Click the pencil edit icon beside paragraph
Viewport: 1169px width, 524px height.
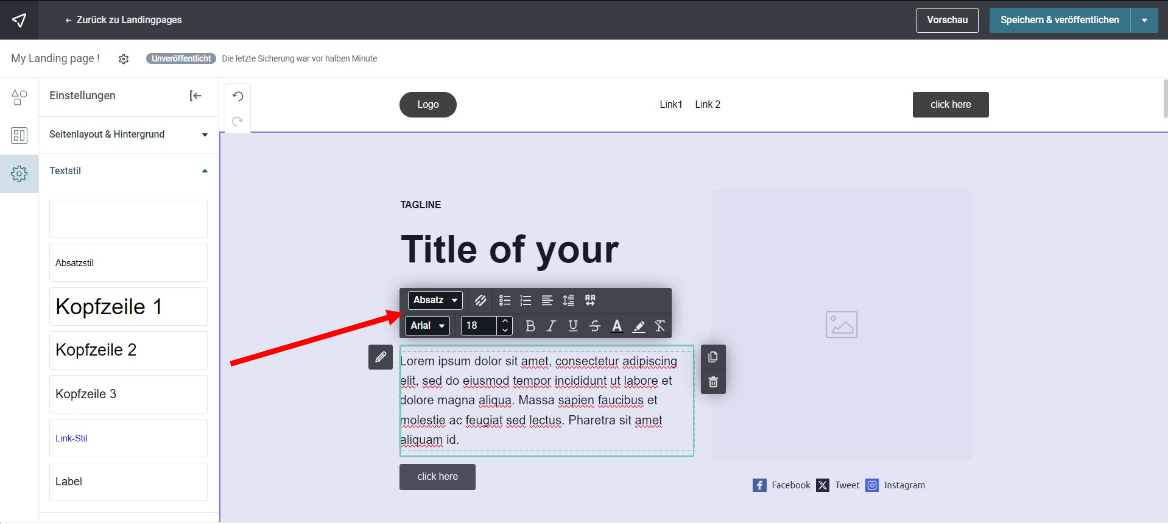point(380,357)
